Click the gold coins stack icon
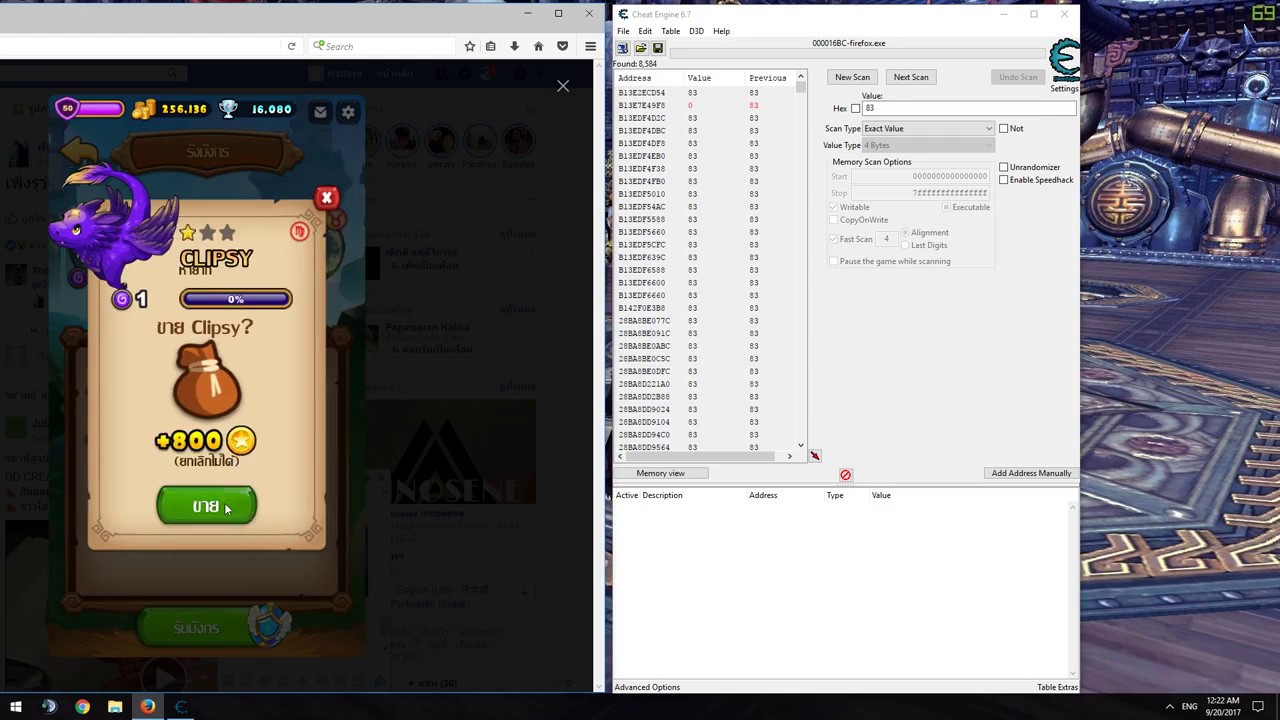Image resolution: width=1280 pixels, height=720 pixels. pyautogui.click(x=144, y=109)
